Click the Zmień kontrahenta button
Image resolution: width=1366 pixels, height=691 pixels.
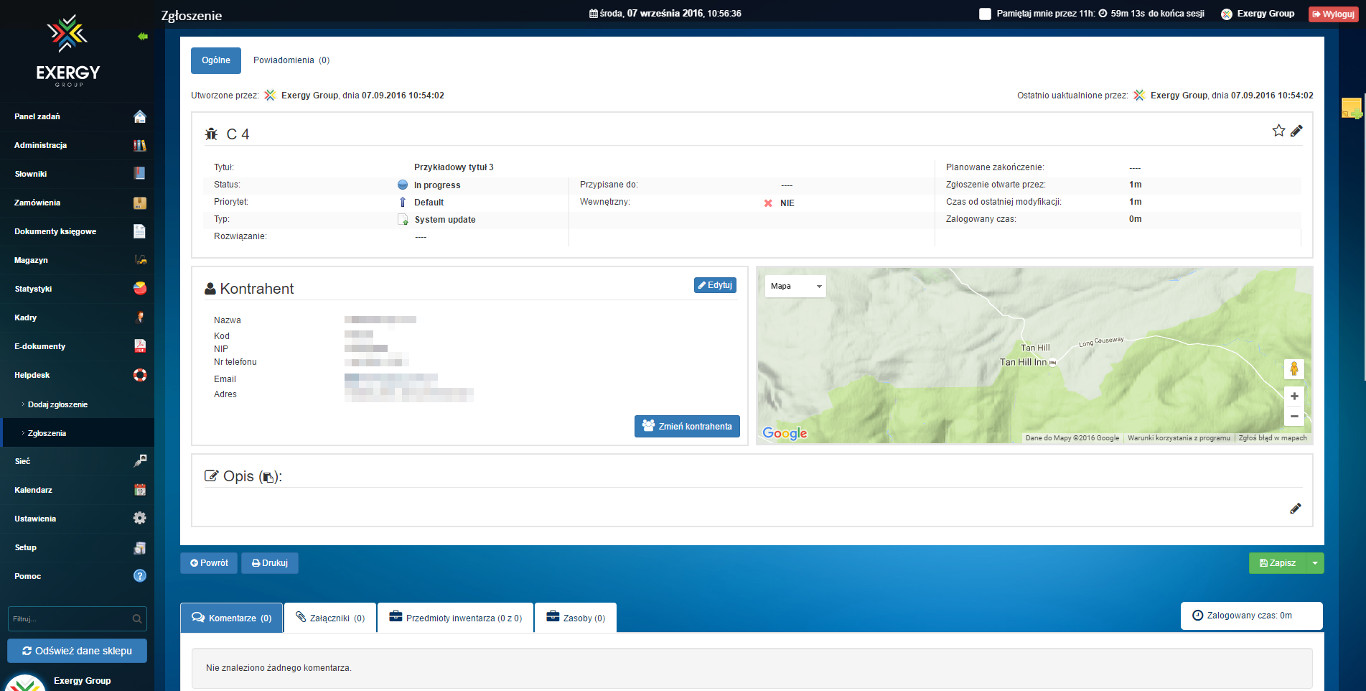point(687,426)
